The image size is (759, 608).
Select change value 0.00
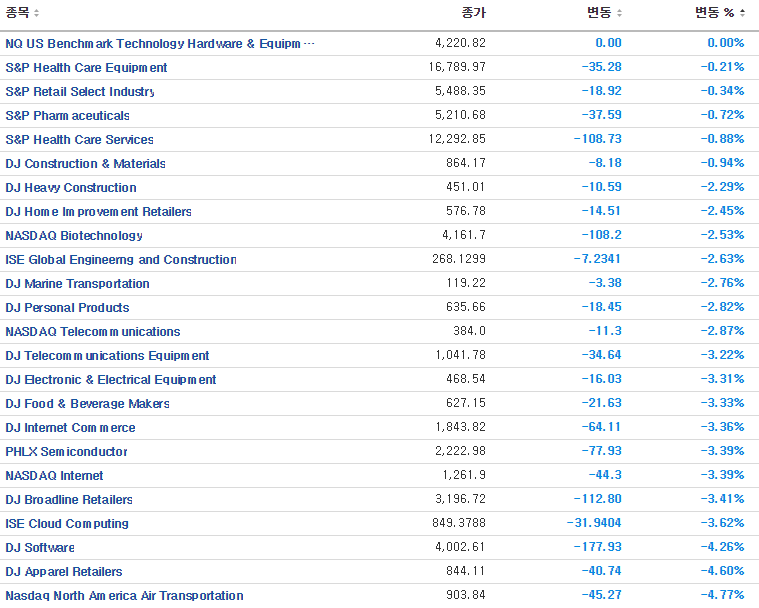coord(608,43)
